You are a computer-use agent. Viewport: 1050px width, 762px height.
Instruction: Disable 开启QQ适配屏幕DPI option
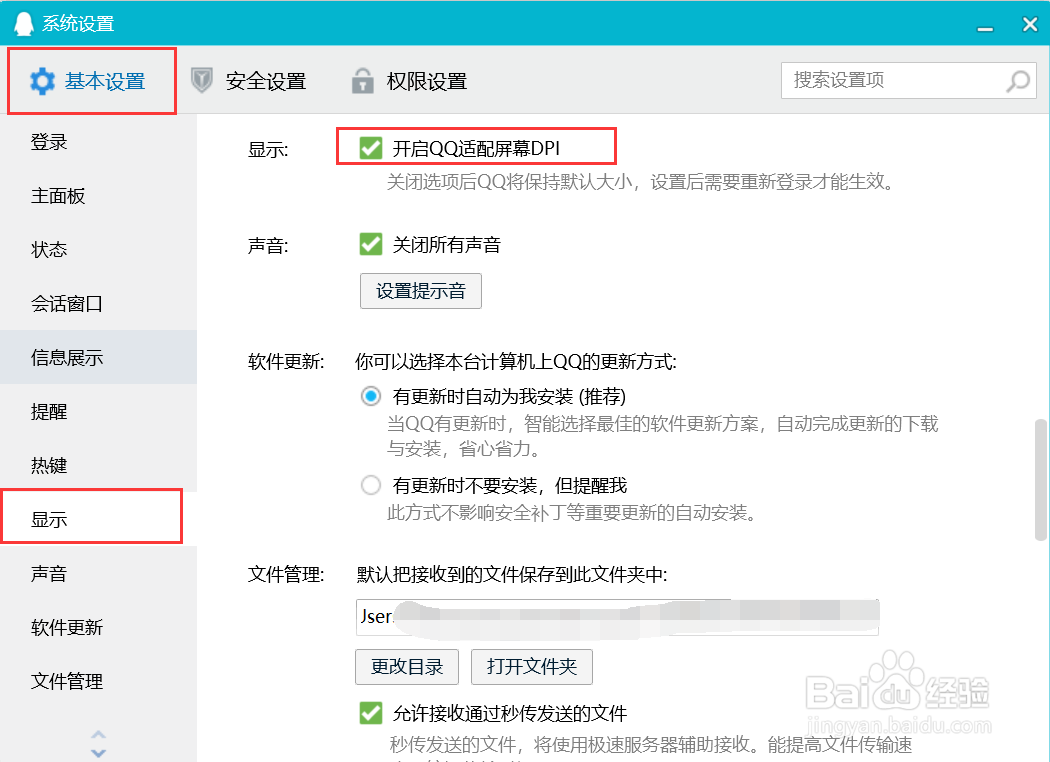tap(372, 147)
